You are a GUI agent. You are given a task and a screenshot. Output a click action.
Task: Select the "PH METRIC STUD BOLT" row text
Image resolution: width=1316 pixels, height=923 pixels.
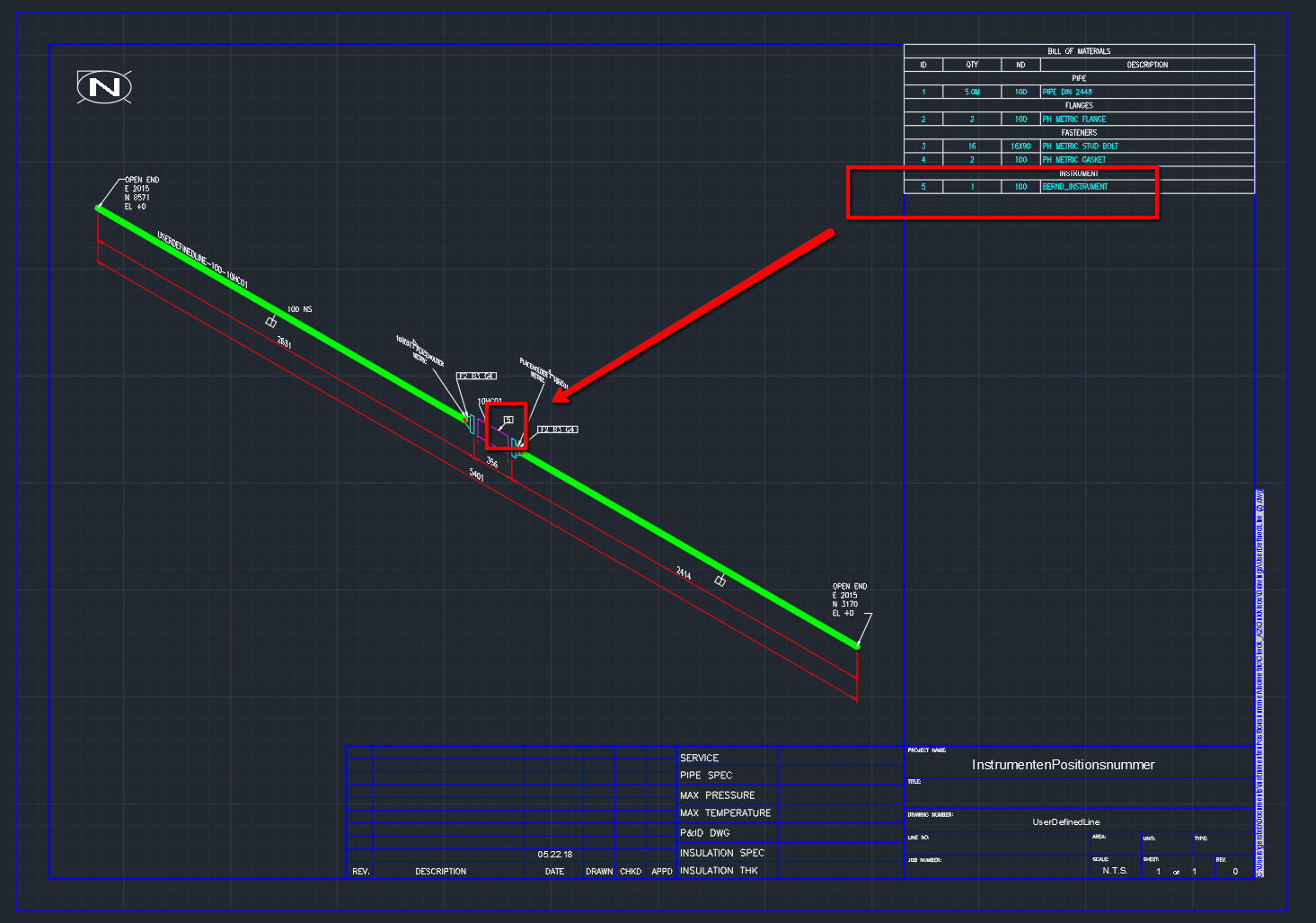(1081, 146)
